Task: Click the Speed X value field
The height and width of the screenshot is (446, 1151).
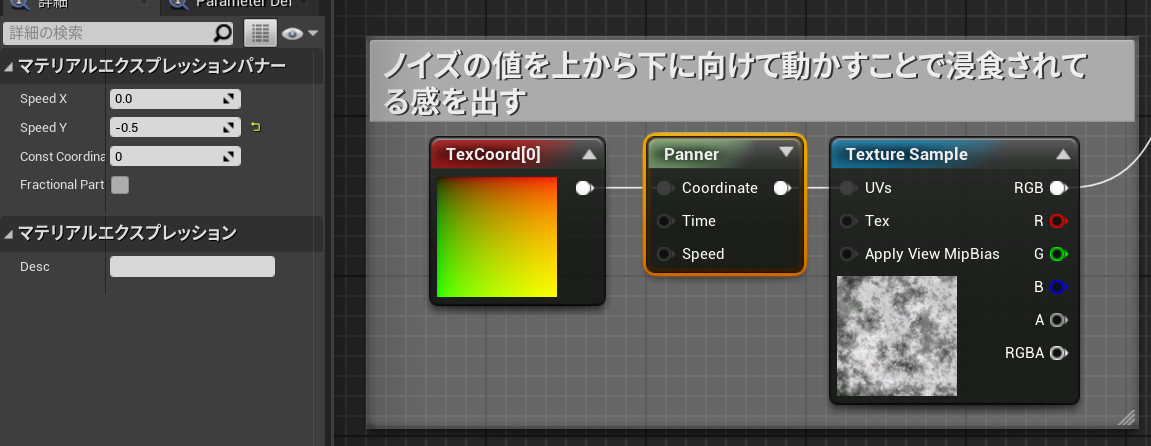Action: click(175, 98)
